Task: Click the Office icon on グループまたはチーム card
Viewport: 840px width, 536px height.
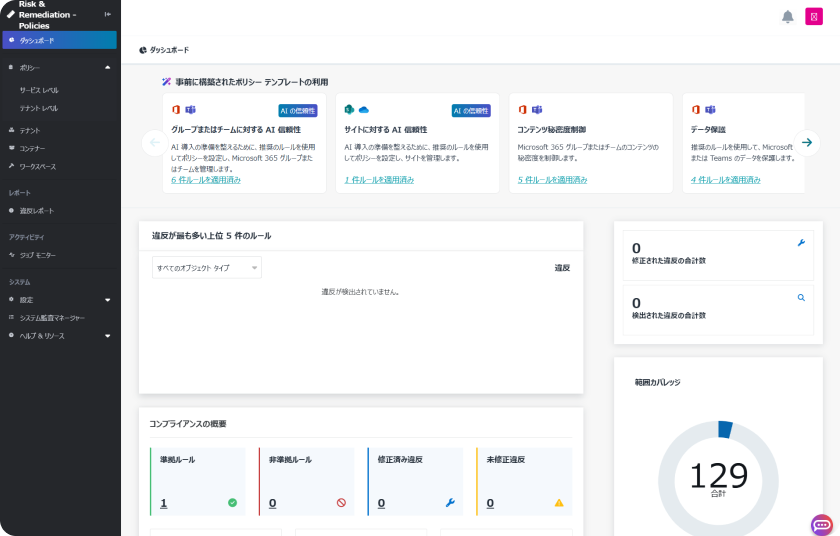Action: pyautogui.click(x=176, y=110)
